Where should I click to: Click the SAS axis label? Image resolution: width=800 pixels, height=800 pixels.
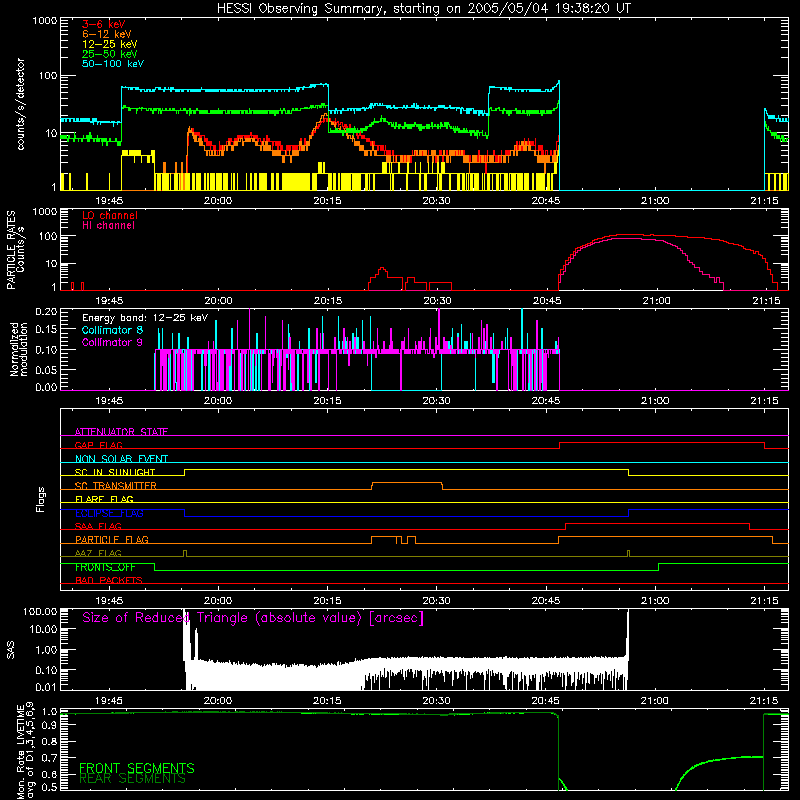(11, 650)
